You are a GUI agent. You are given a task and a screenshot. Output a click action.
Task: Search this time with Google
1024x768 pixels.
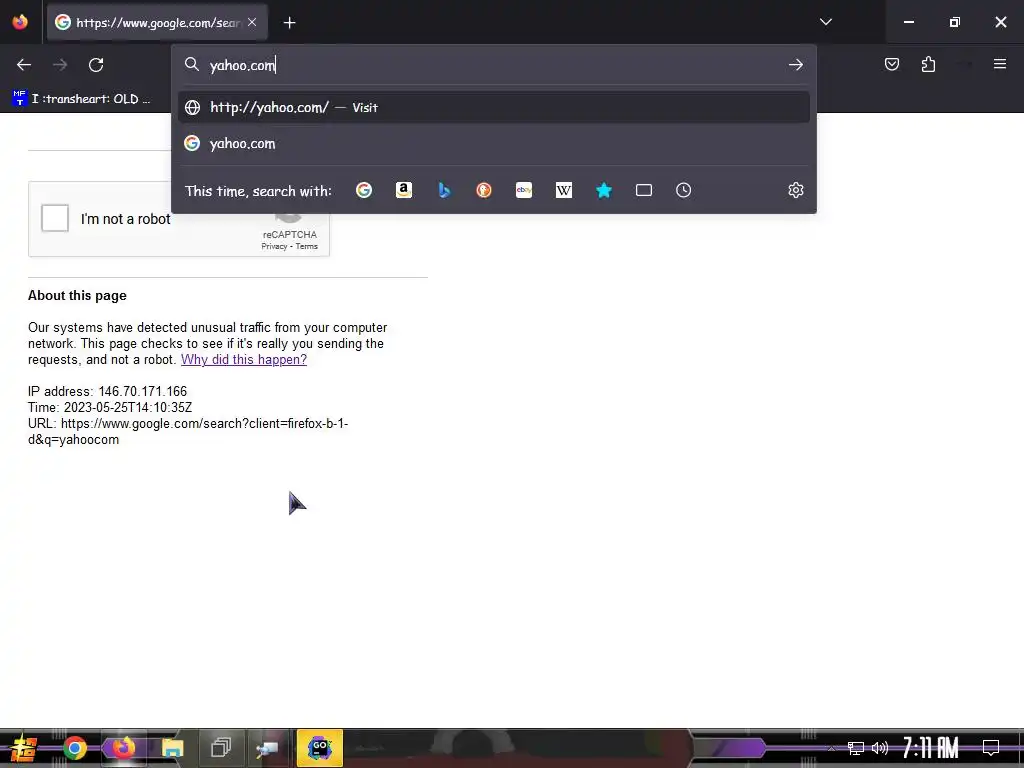click(x=364, y=190)
